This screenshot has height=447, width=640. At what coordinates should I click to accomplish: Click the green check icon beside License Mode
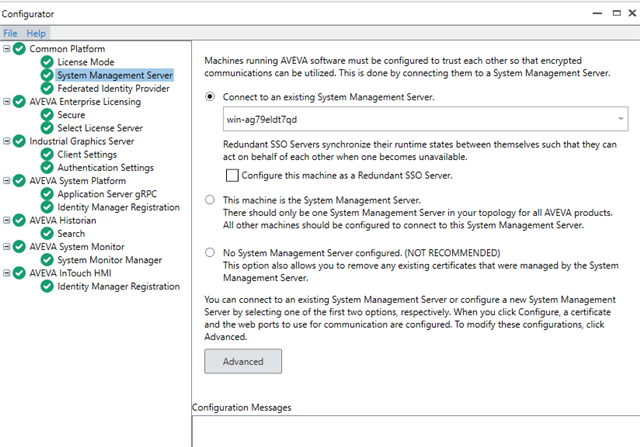[x=47, y=62]
